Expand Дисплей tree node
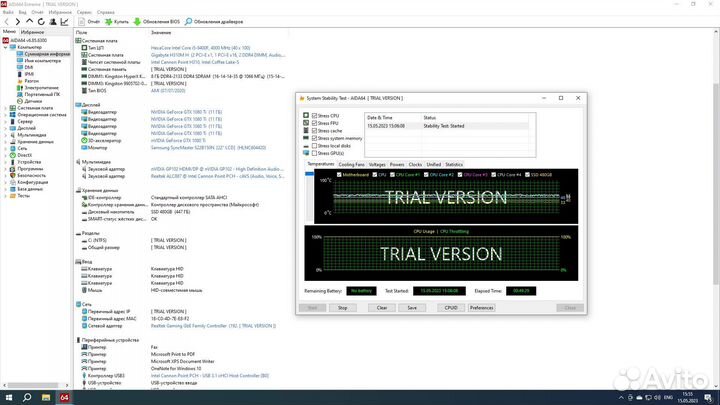The width and height of the screenshot is (720, 405). [x=6, y=128]
